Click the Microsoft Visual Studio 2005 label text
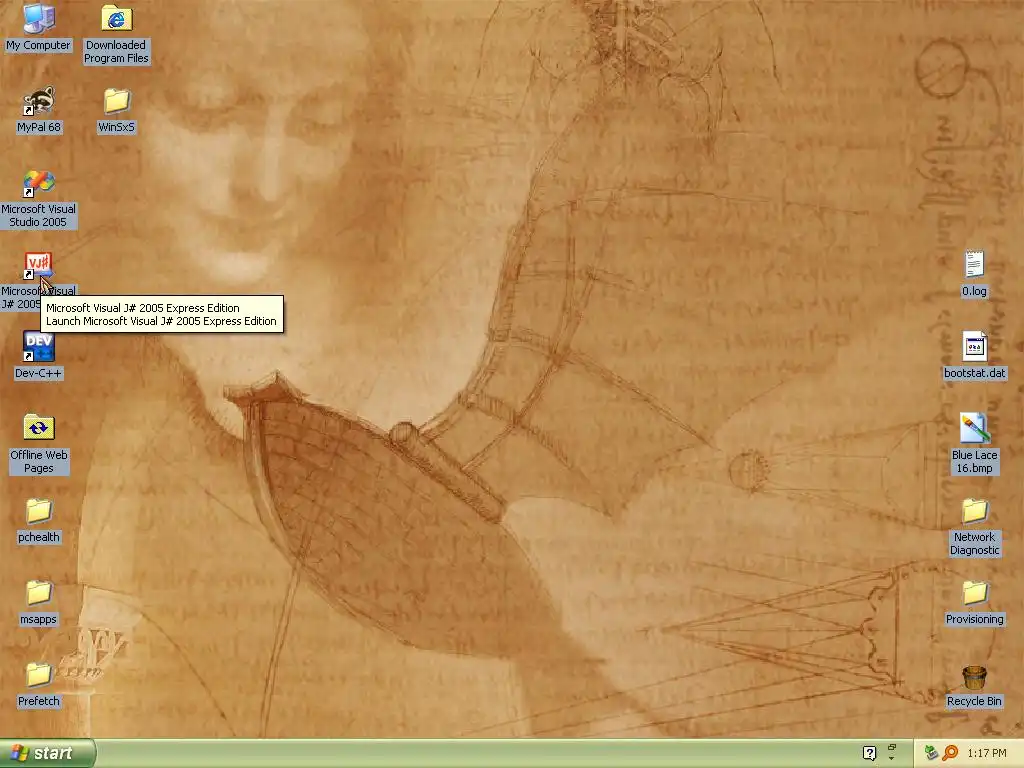Image resolution: width=1024 pixels, height=768 pixels. (39, 216)
